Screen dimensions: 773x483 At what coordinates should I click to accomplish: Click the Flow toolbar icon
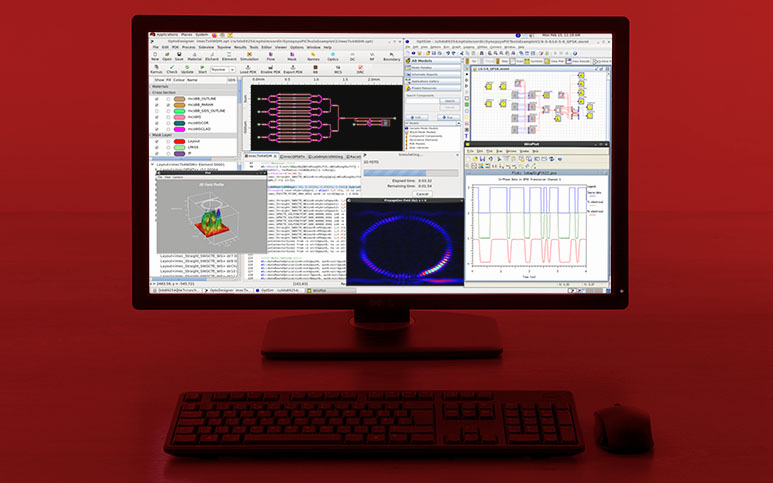pos(270,57)
